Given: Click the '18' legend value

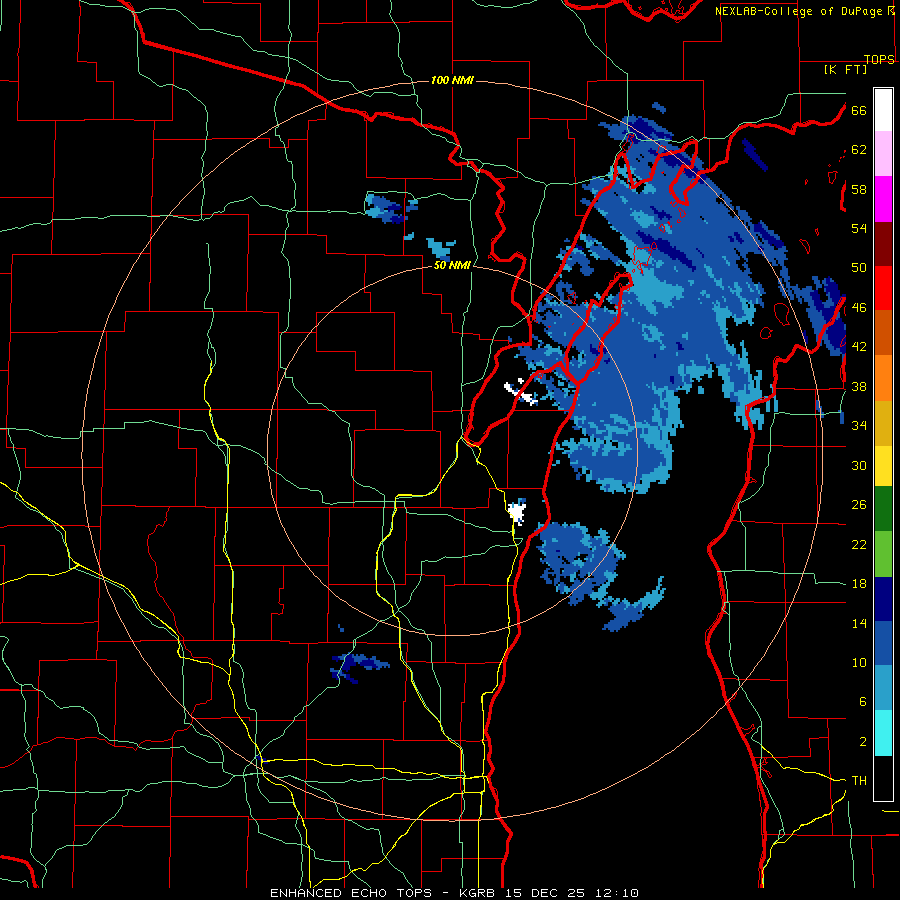Looking at the screenshot, I should point(859,584).
